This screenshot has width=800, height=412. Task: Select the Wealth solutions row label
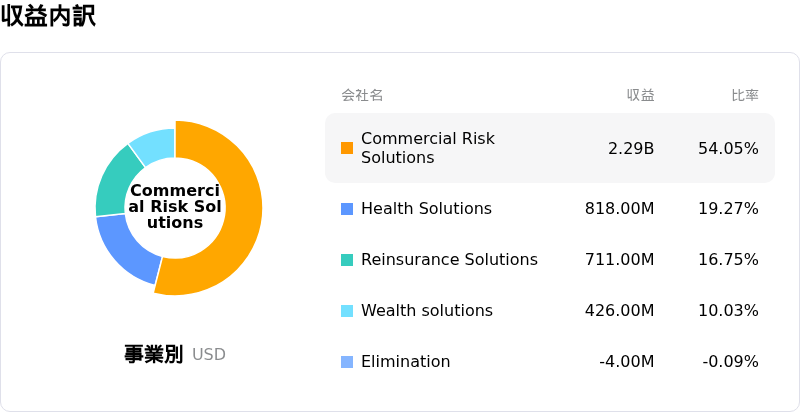(427, 311)
